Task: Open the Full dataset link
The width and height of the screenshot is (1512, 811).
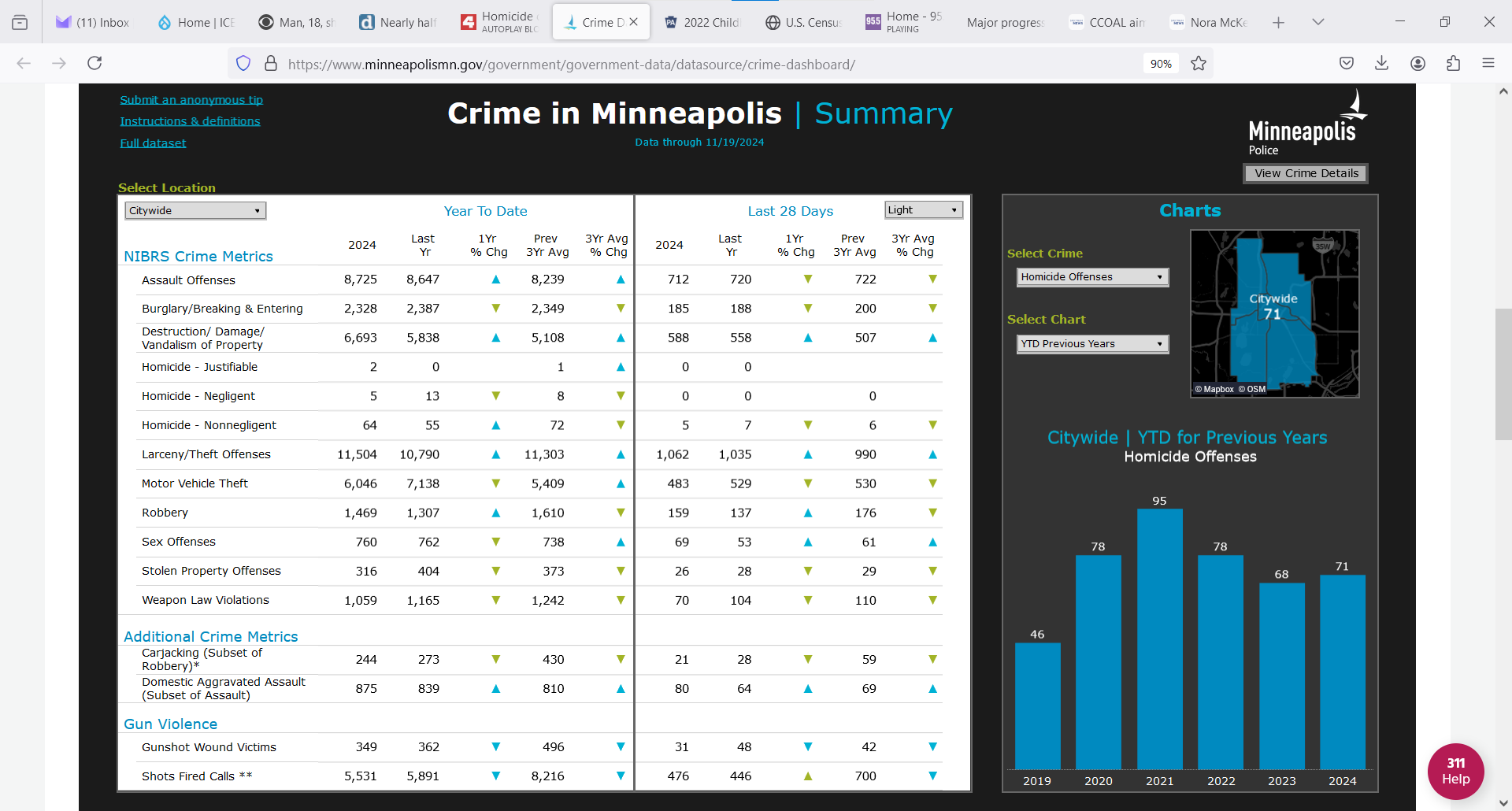Action: 153,143
